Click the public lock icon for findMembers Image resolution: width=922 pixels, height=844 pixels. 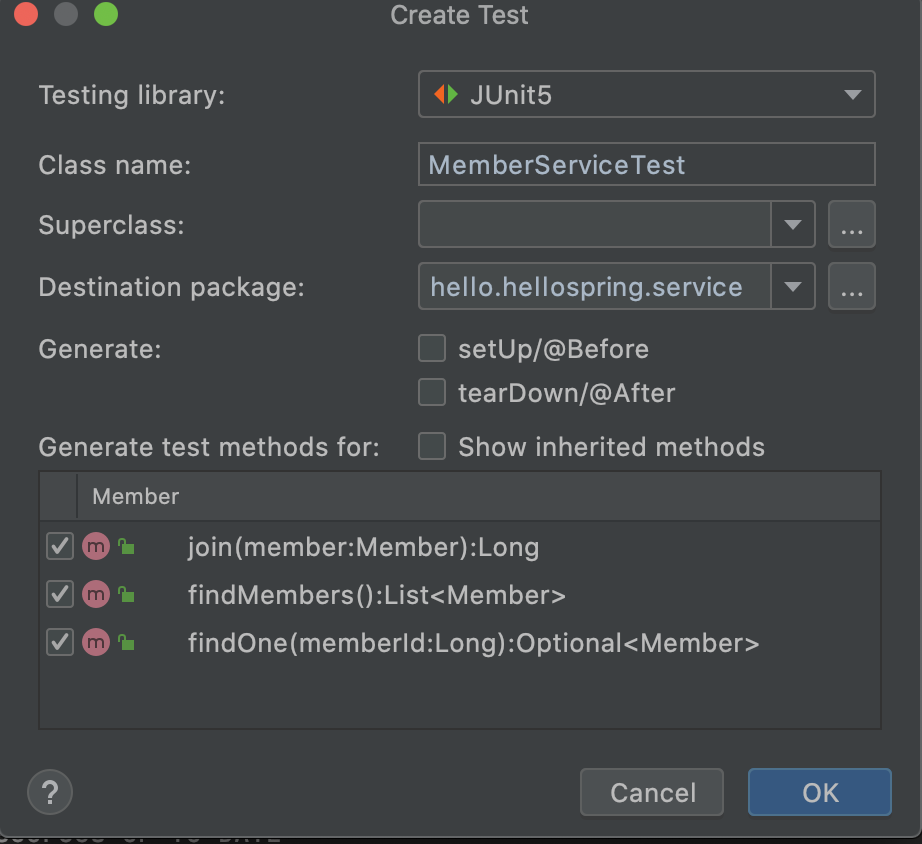pyautogui.click(x=126, y=594)
